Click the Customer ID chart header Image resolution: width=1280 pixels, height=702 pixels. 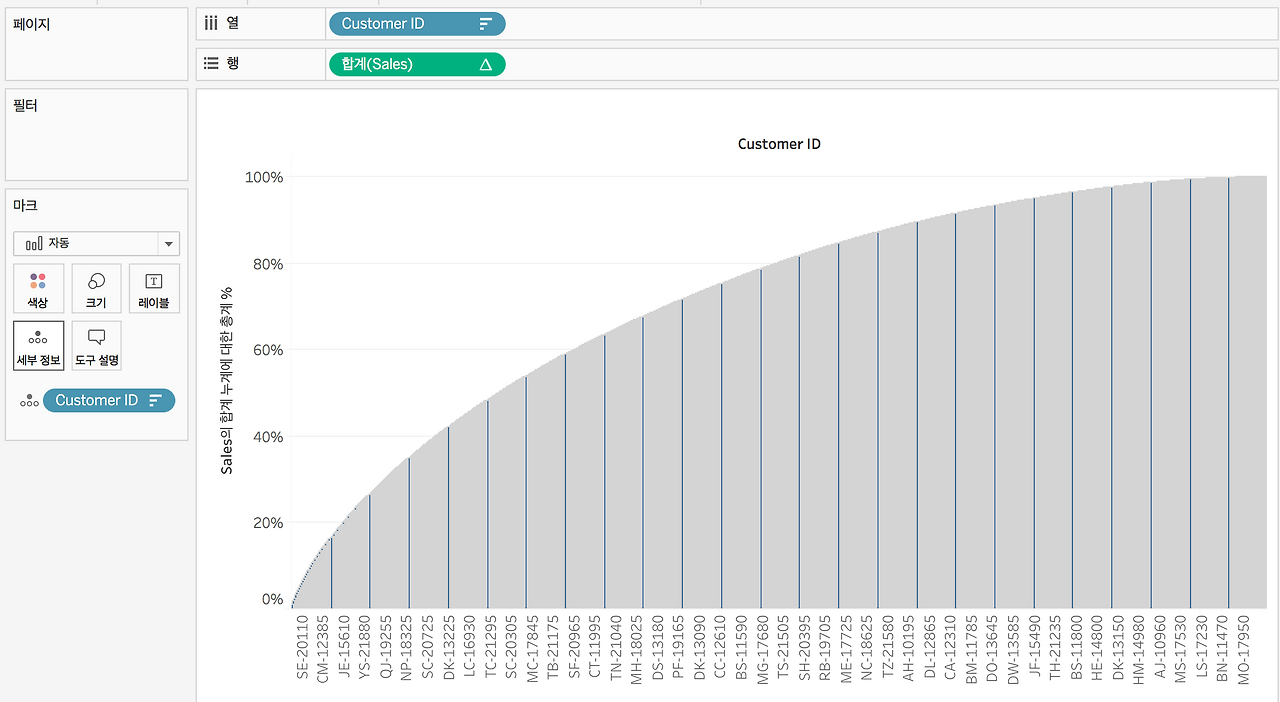779,144
